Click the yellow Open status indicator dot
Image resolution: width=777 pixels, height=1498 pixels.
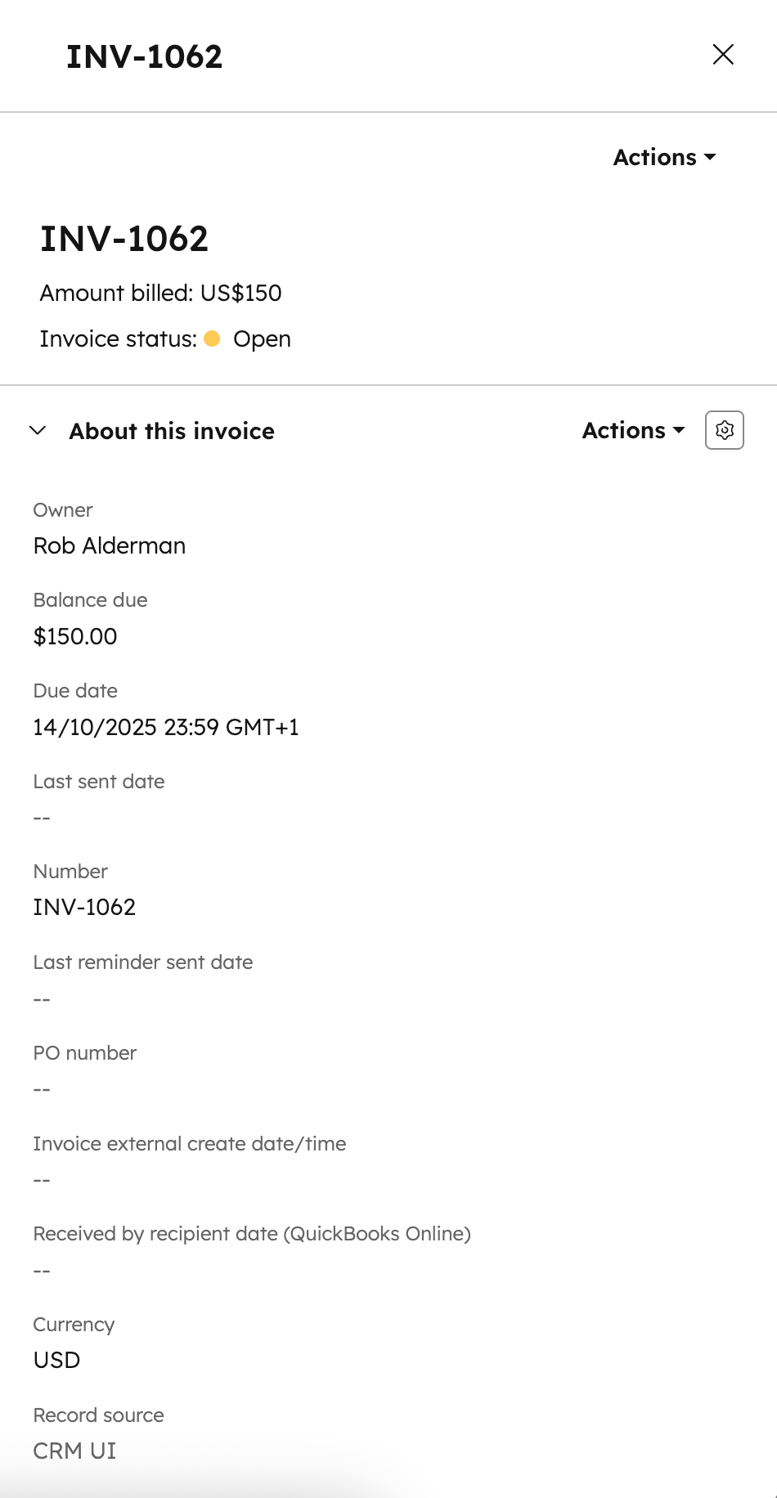click(x=211, y=339)
